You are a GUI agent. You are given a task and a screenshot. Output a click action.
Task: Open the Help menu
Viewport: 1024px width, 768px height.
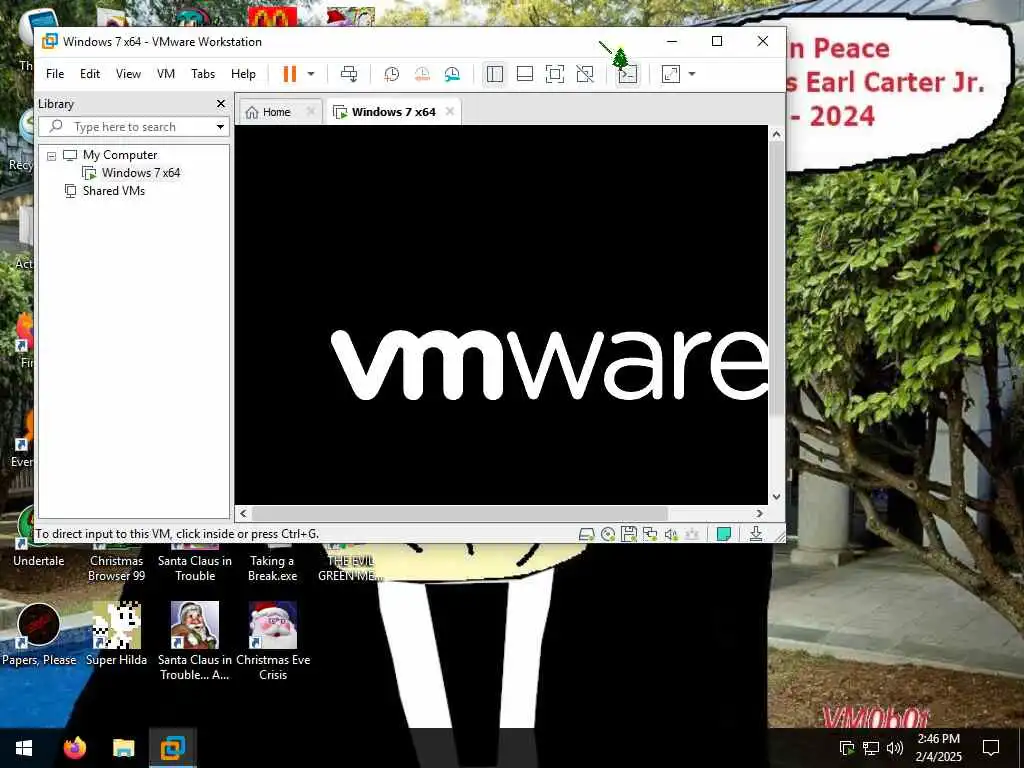[x=243, y=74]
